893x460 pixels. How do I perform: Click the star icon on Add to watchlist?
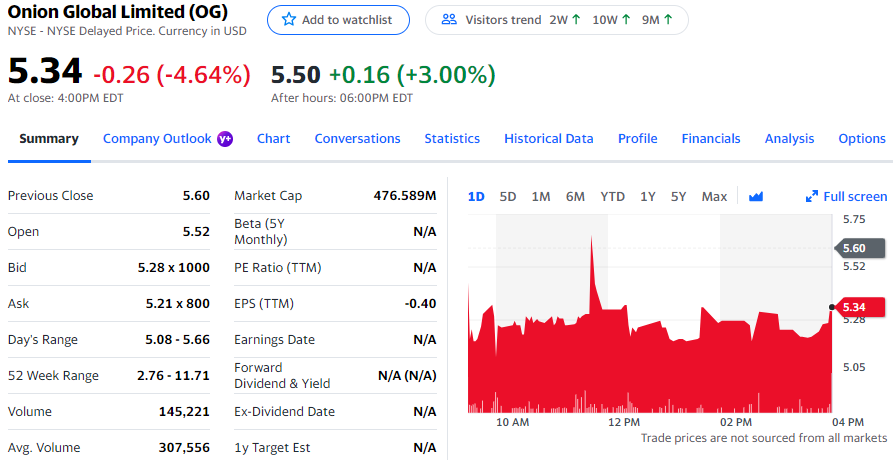[289, 20]
